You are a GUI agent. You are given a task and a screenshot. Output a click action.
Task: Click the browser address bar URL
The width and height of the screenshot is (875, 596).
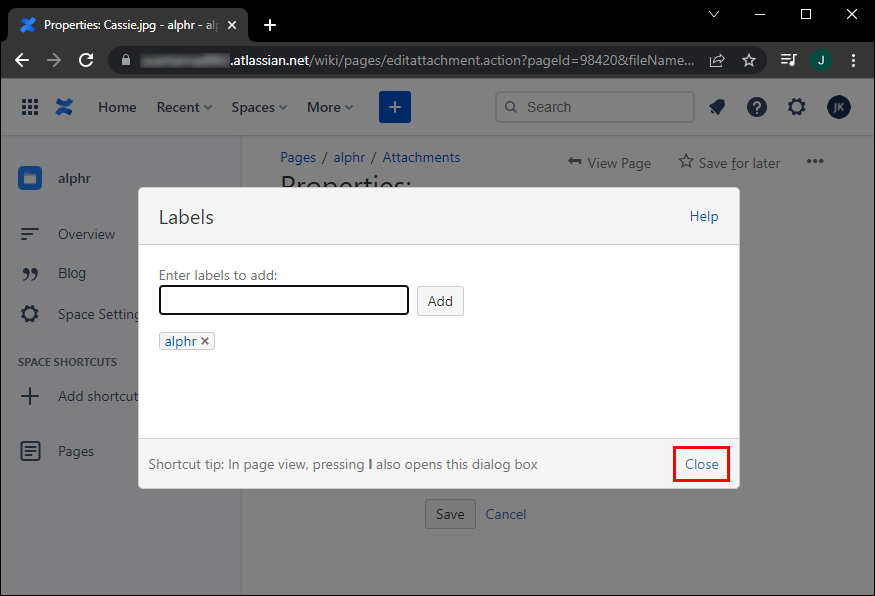[x=417, y=60]
